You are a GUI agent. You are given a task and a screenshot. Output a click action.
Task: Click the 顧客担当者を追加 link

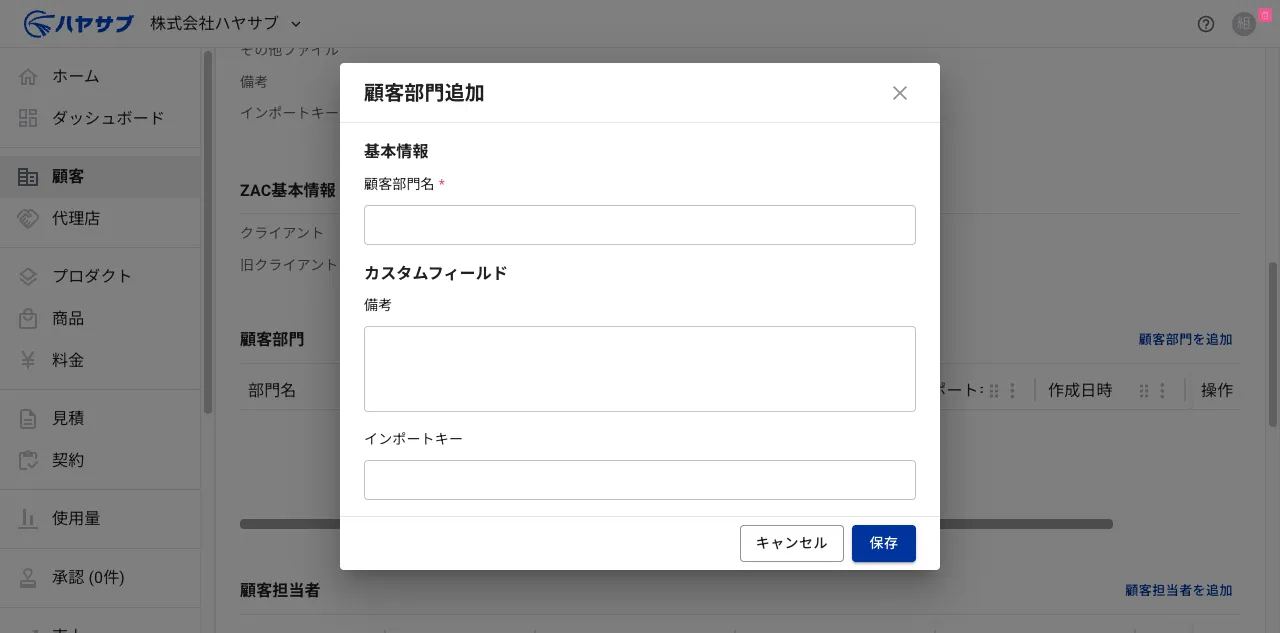coord(1178,591)
